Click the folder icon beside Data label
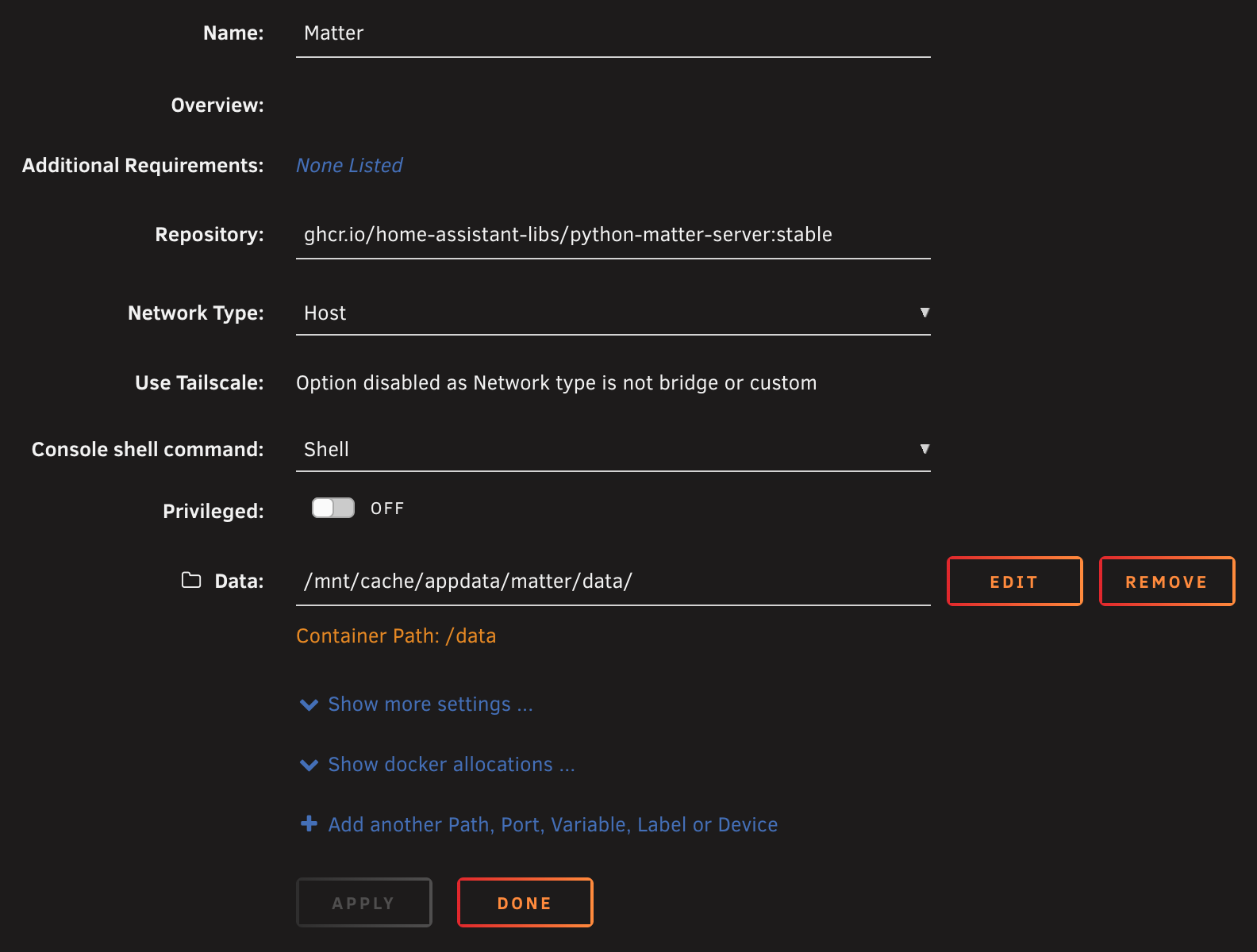This screenshot has width=1257, height=952. click(x=191, y=581)
